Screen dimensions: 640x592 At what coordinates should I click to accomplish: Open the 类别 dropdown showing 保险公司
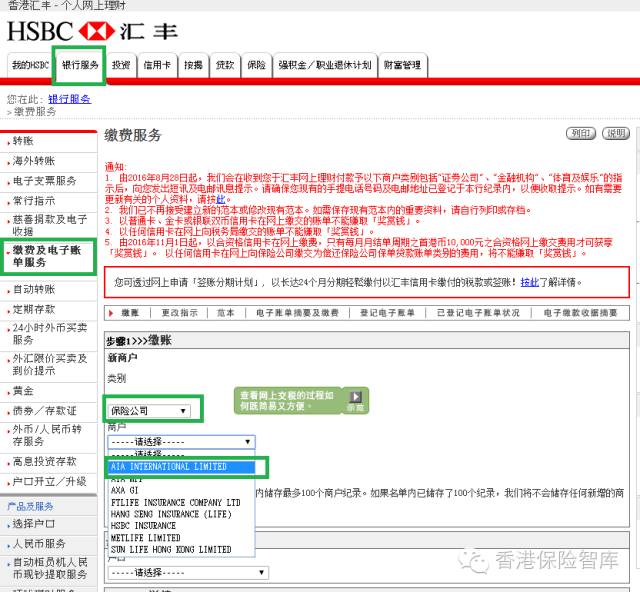pyautogui.click(x=149, y=411)
